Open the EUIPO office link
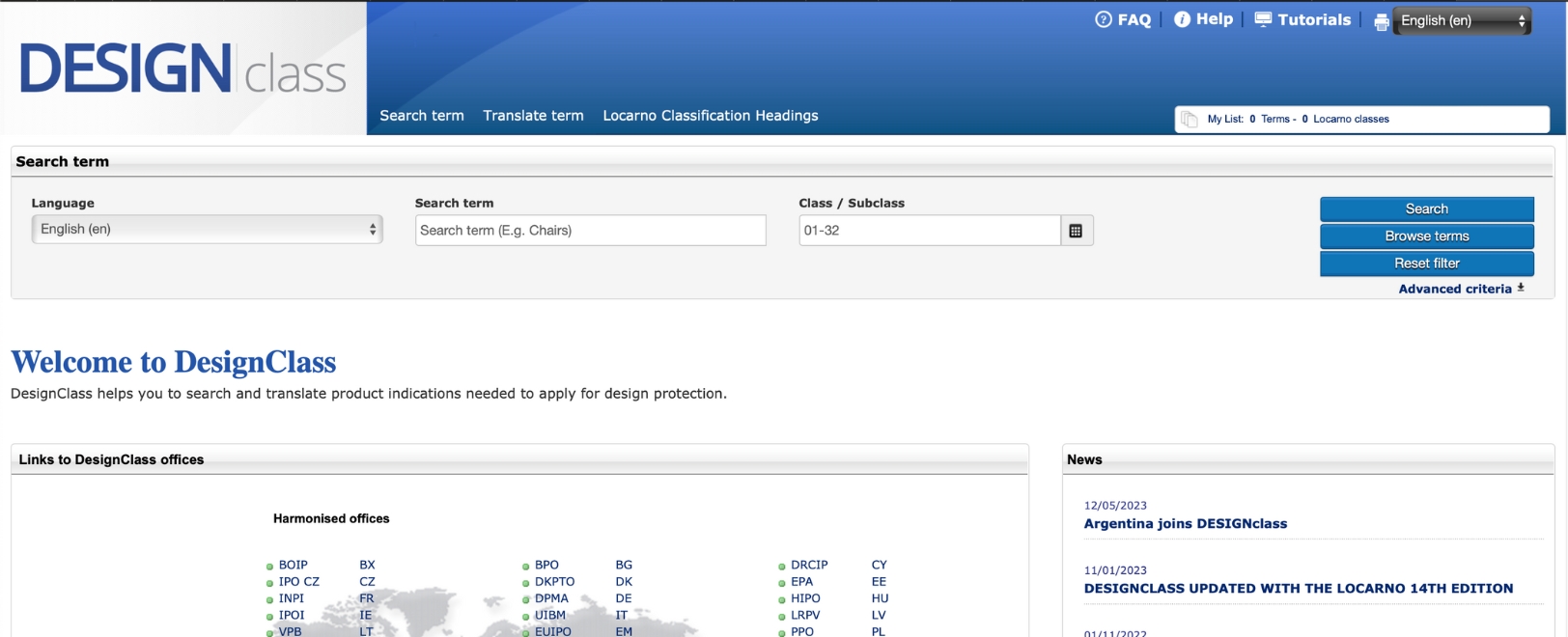The height and width of the screenshot is (637, 1568). [553, 631]
